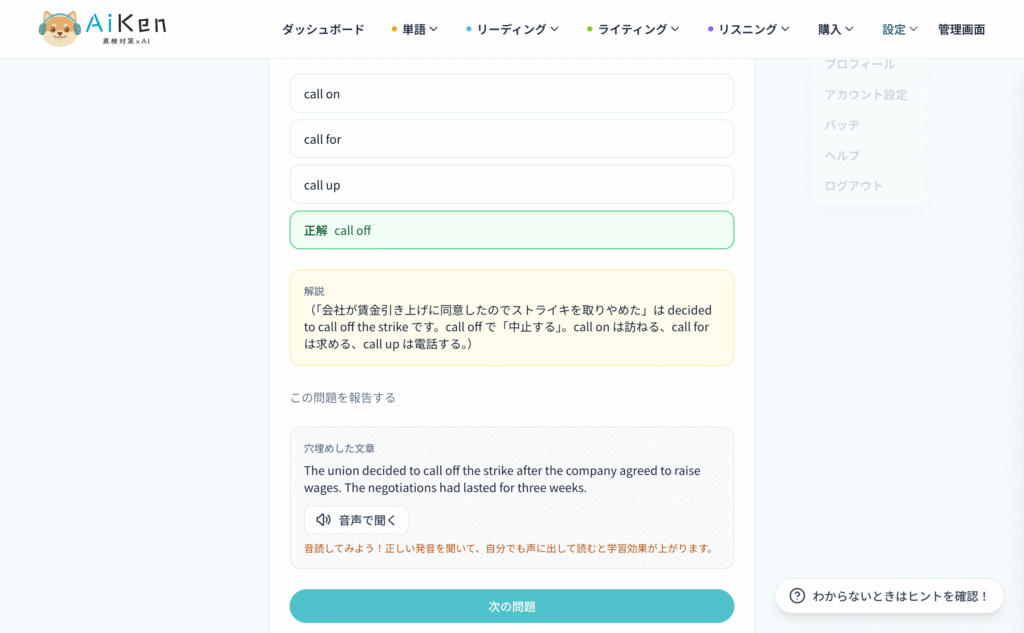Screen dimensions: 1024x633
Task: Click the speaker icon for audio playback
Action: pos(323,520)
